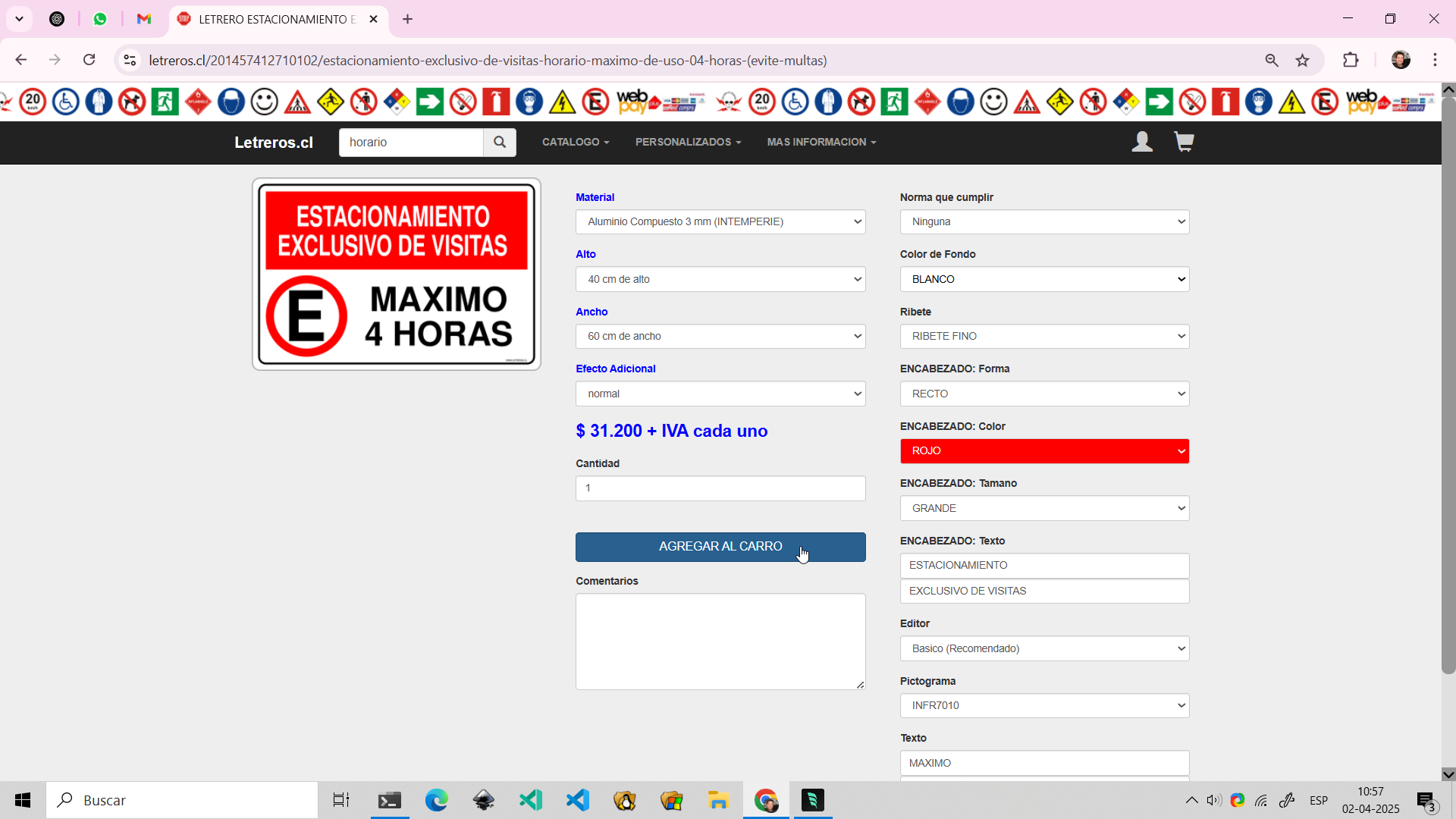Open Task View on the taskbar
This screenshot has width=1456, height=819.
pos(341,800)
